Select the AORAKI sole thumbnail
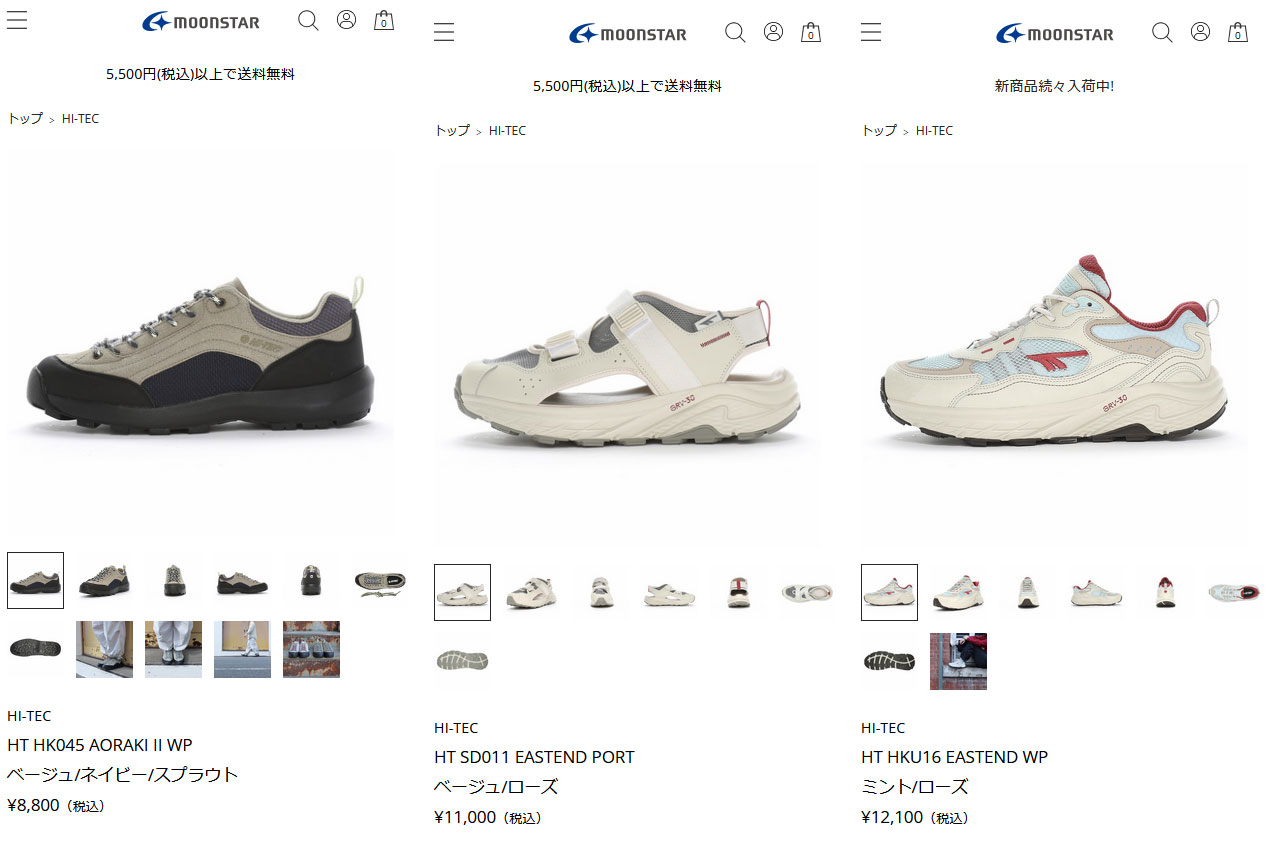This screenshot has width=1269, height=849. [x=35, y=649]
